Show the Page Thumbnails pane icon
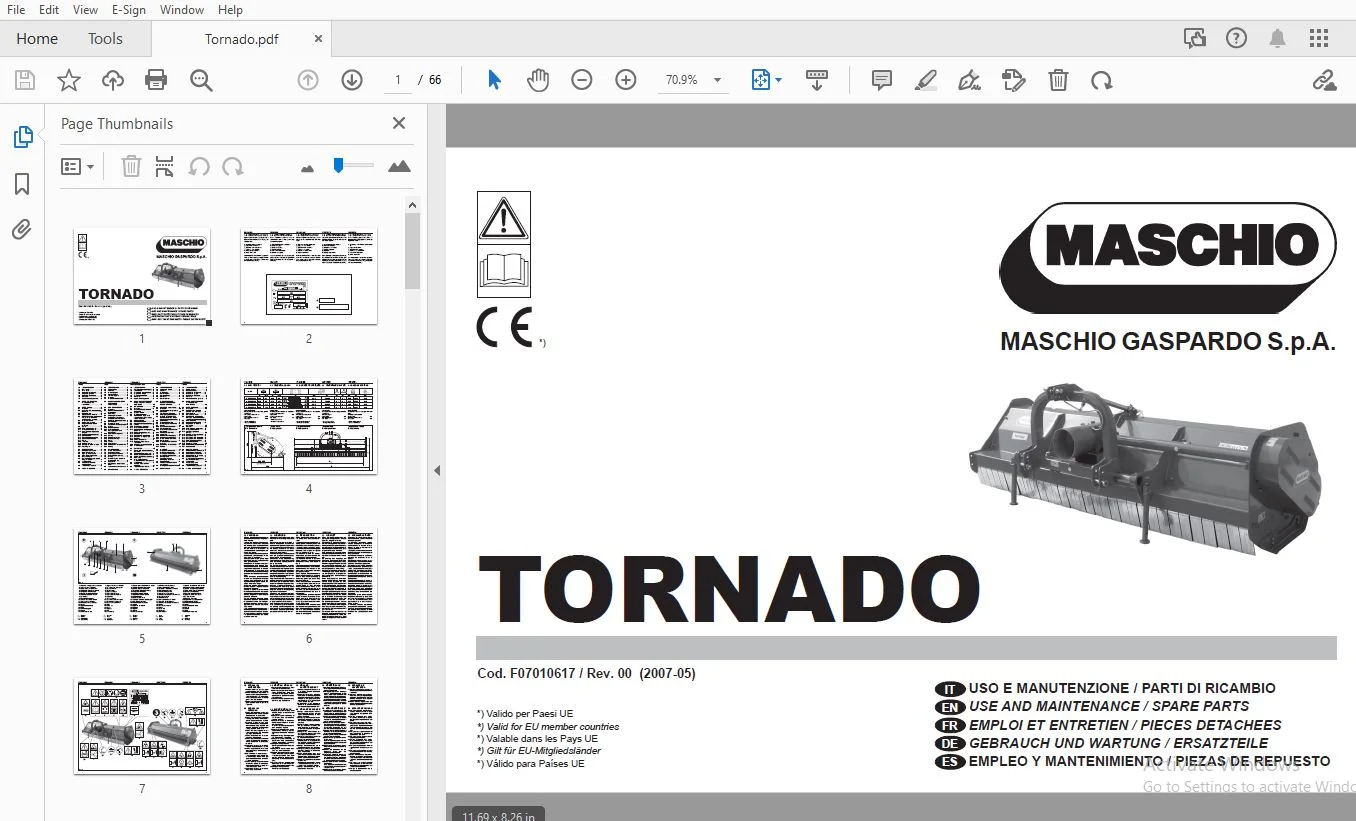The image size is (1356, 821). coord(22,137)
